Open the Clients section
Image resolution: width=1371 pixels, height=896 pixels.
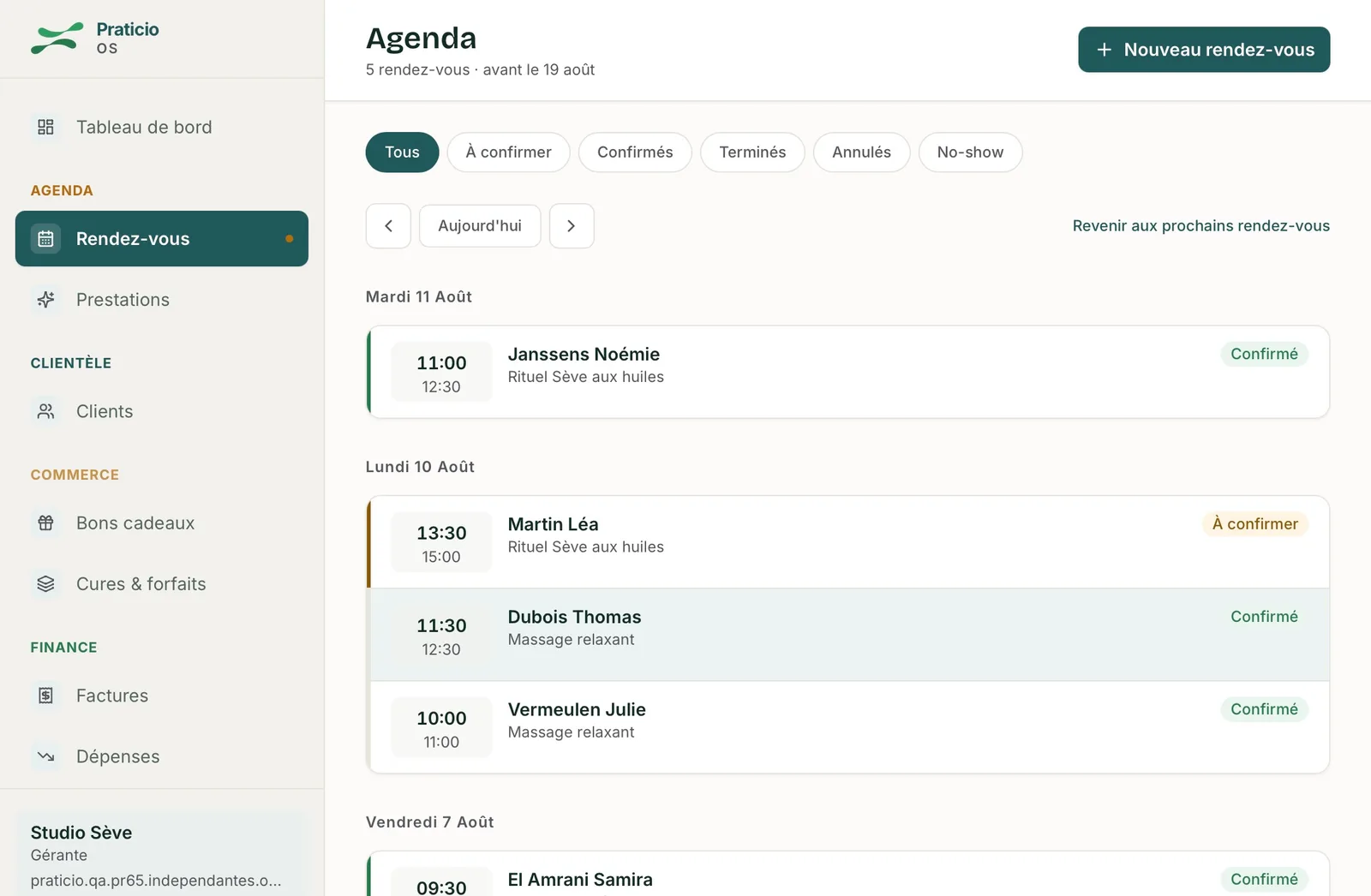(x=162, y=411)
